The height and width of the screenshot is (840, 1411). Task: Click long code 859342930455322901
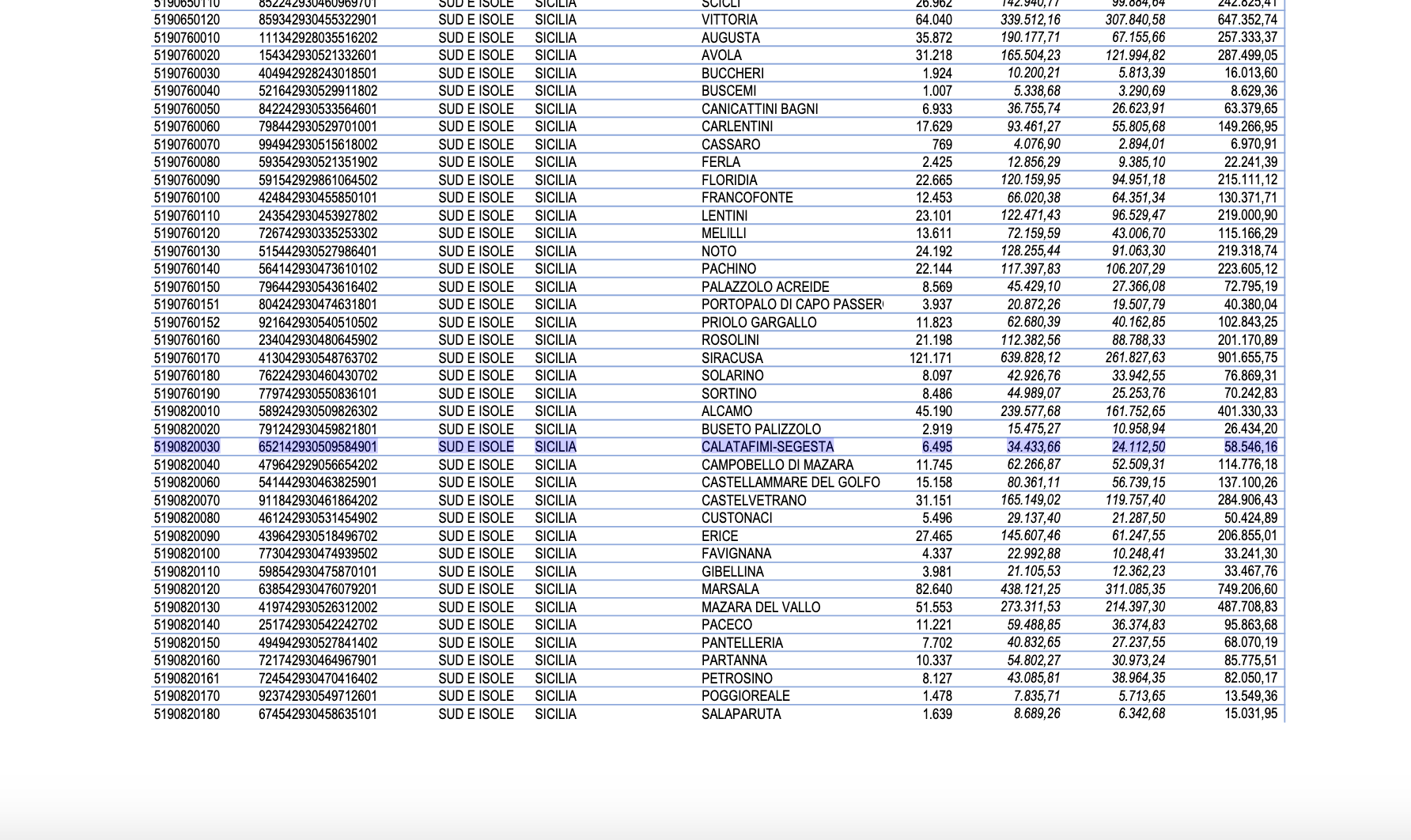point(318,20)
